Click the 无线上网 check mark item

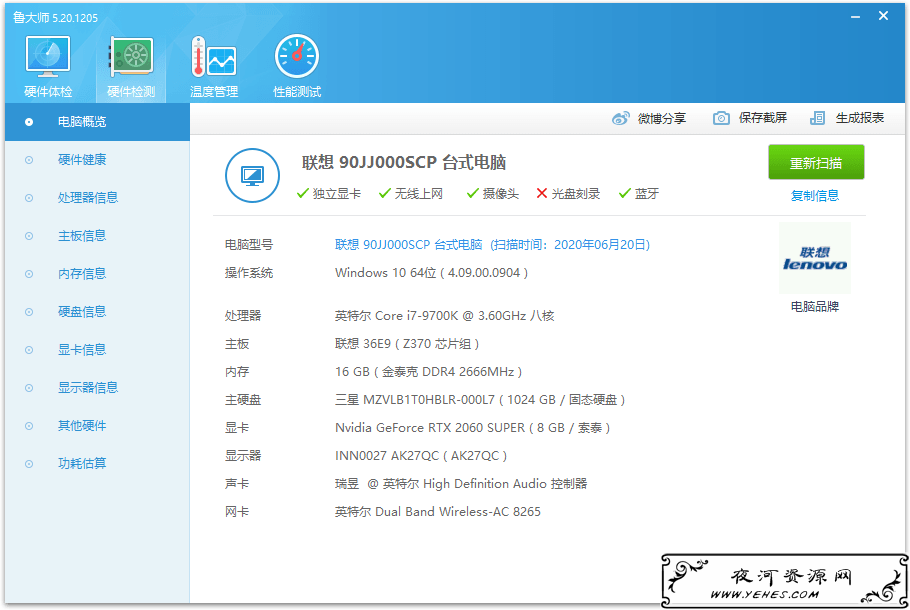point(410,194)
